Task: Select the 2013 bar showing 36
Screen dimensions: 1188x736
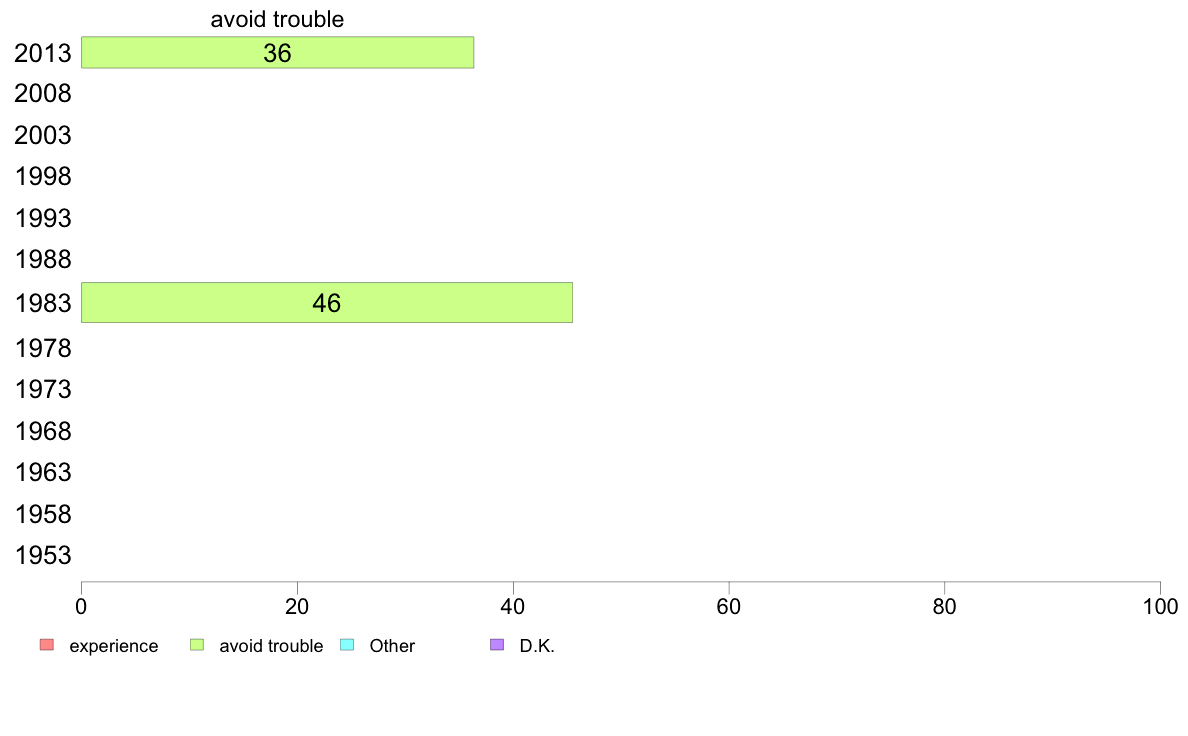Action: coord(277,52)
